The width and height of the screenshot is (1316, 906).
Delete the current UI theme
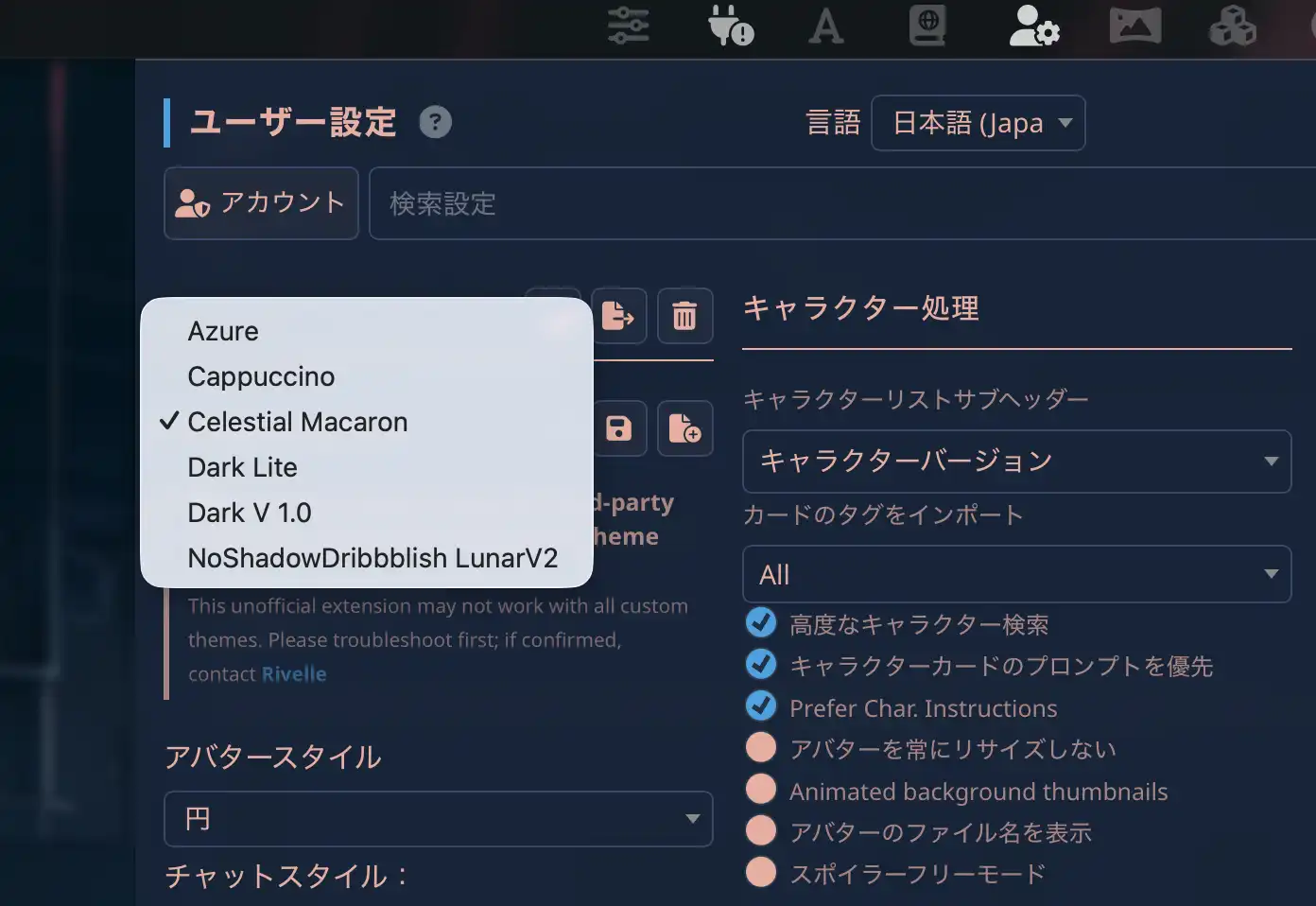[684, 316]
